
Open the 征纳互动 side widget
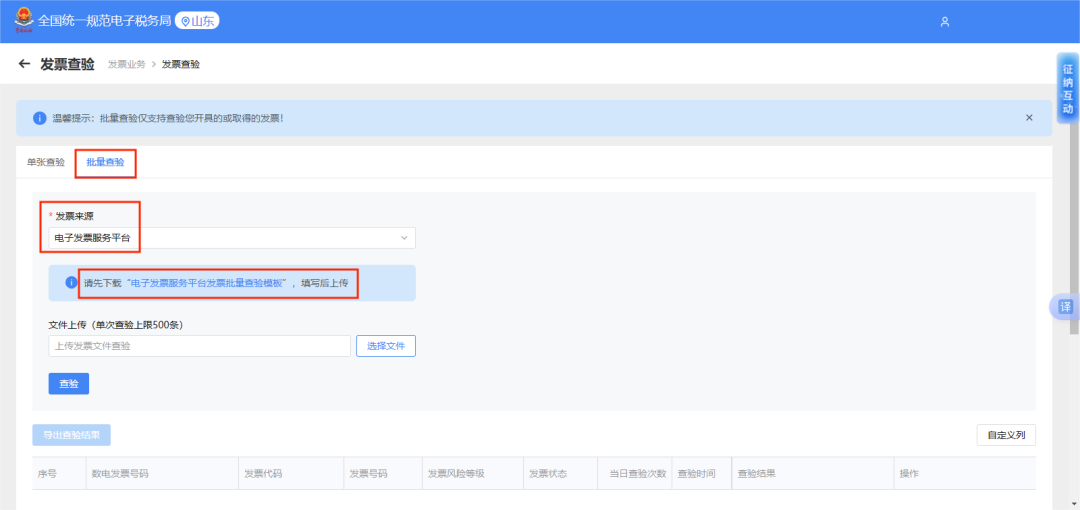(1067, 88)
